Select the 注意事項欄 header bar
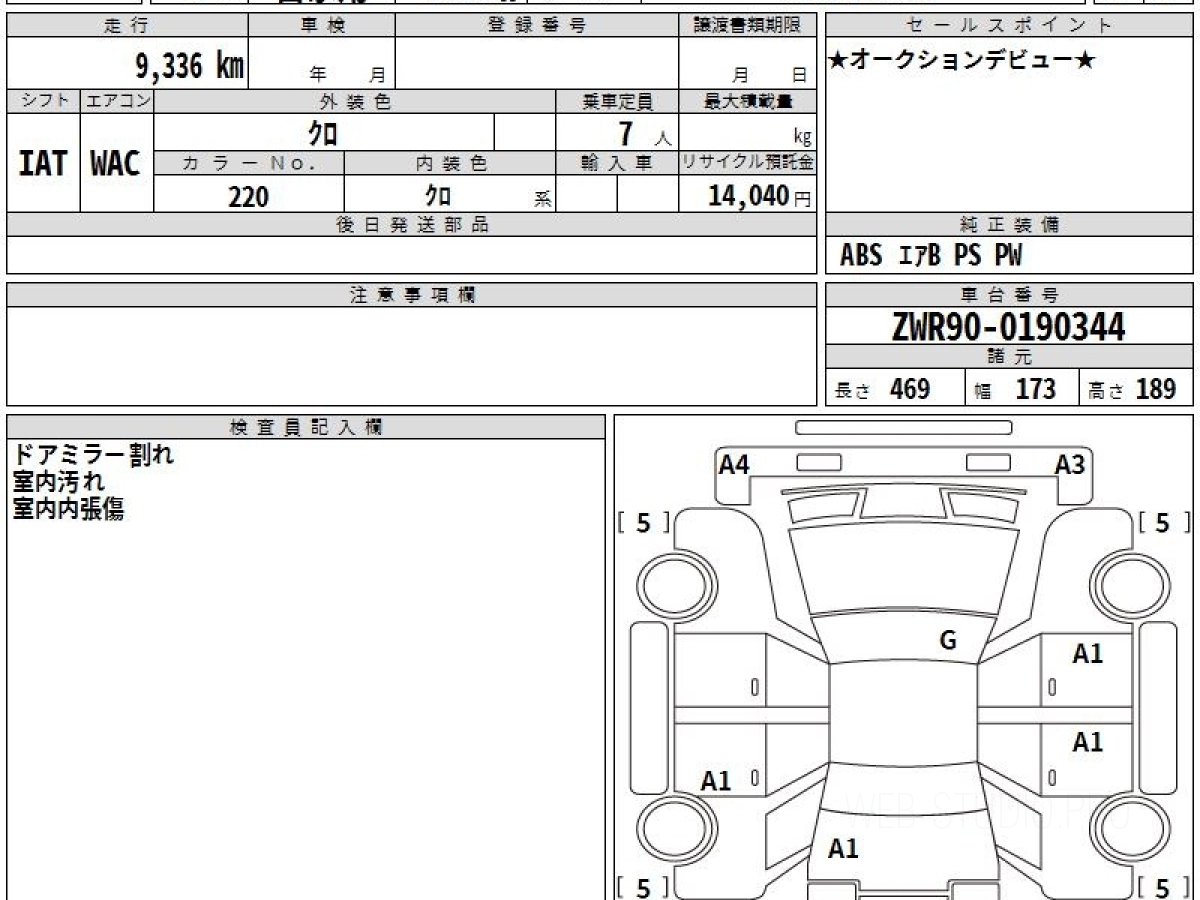Image resolution: width=1200 pixels, height=900 pixels. point(412,295)
